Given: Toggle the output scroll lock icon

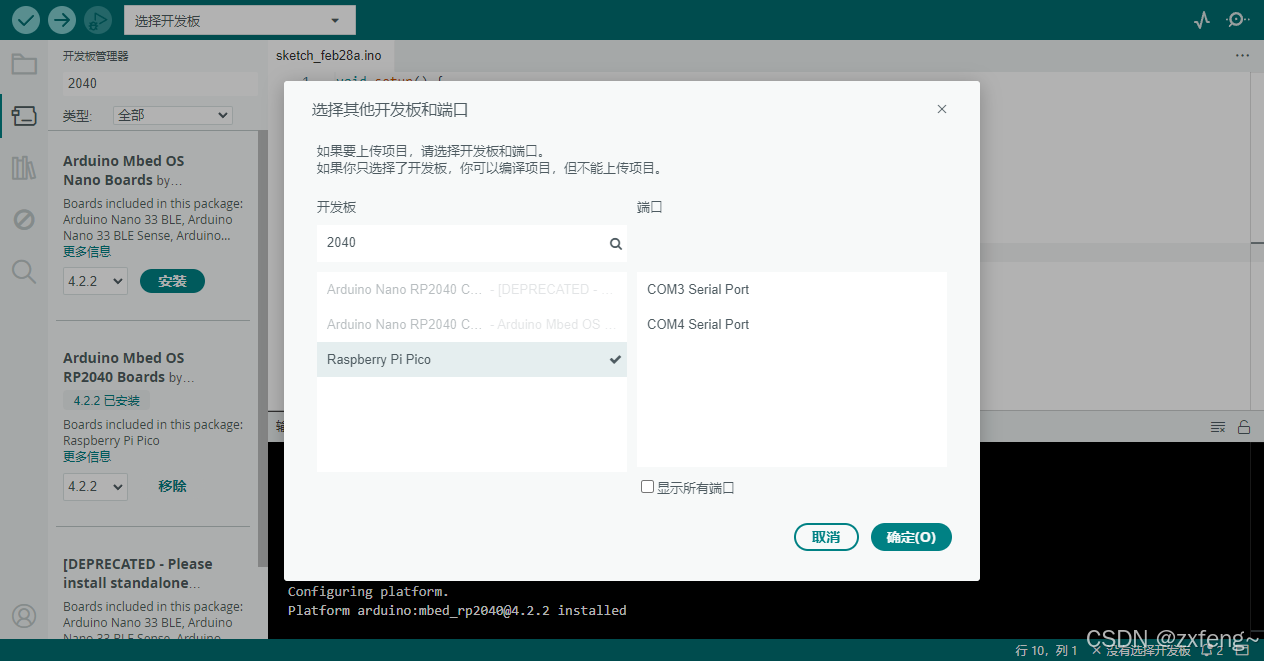Looking at the screenshot, I should tap(1244, 427).
